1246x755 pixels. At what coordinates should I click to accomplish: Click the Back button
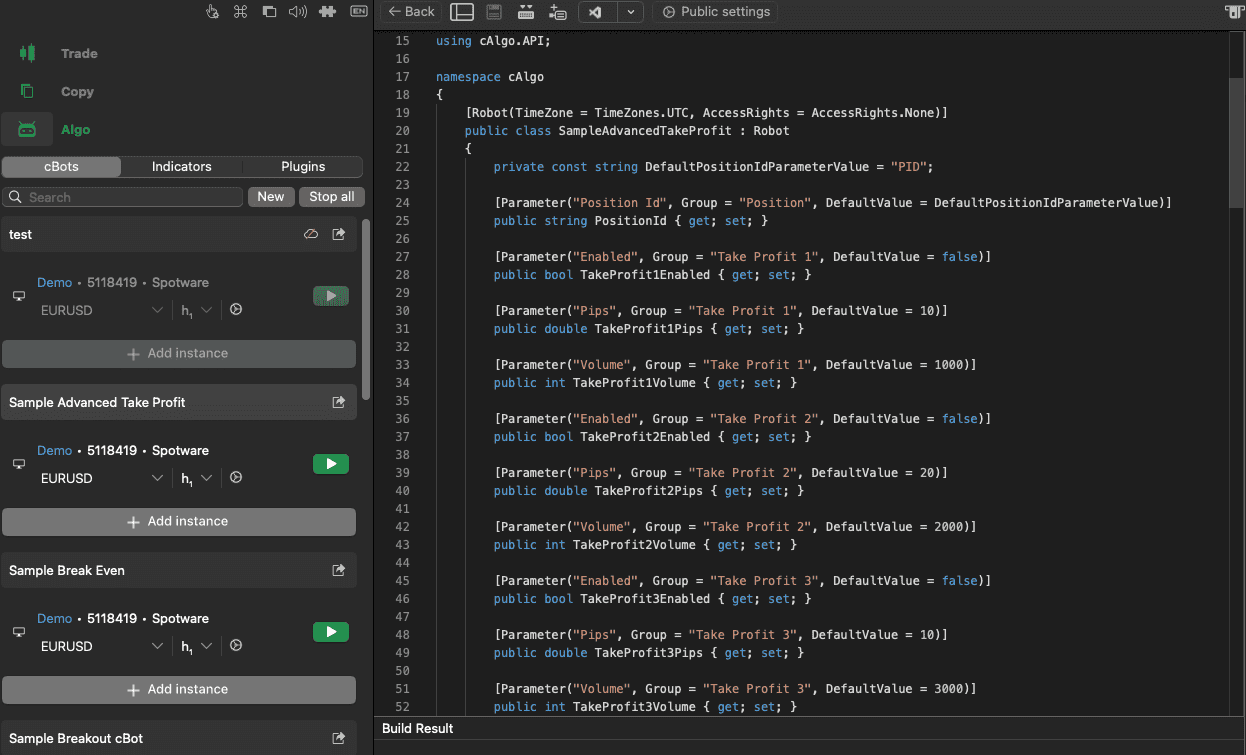[411, 12]
